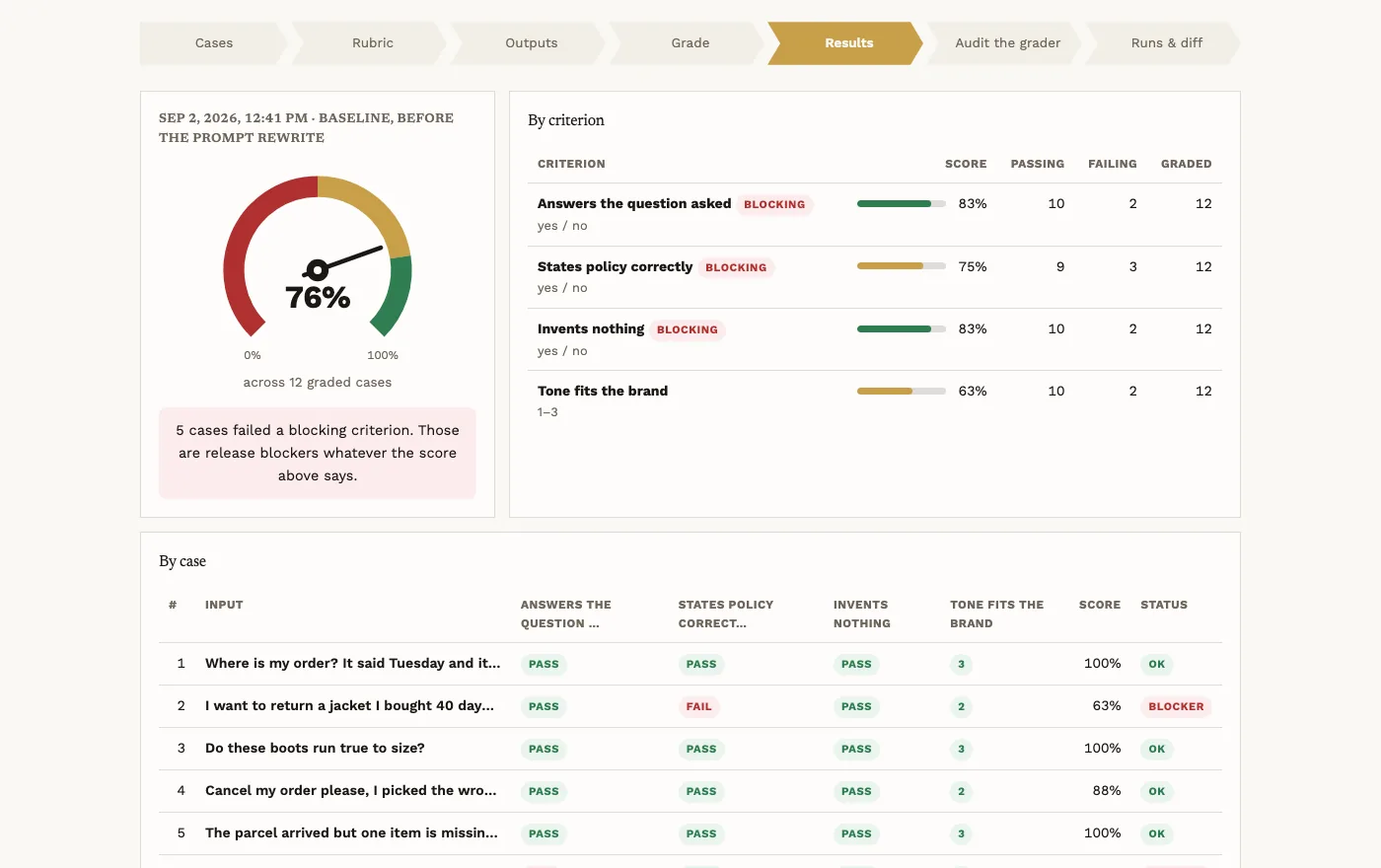Click the 'By case' section heading

coord(182,561)
